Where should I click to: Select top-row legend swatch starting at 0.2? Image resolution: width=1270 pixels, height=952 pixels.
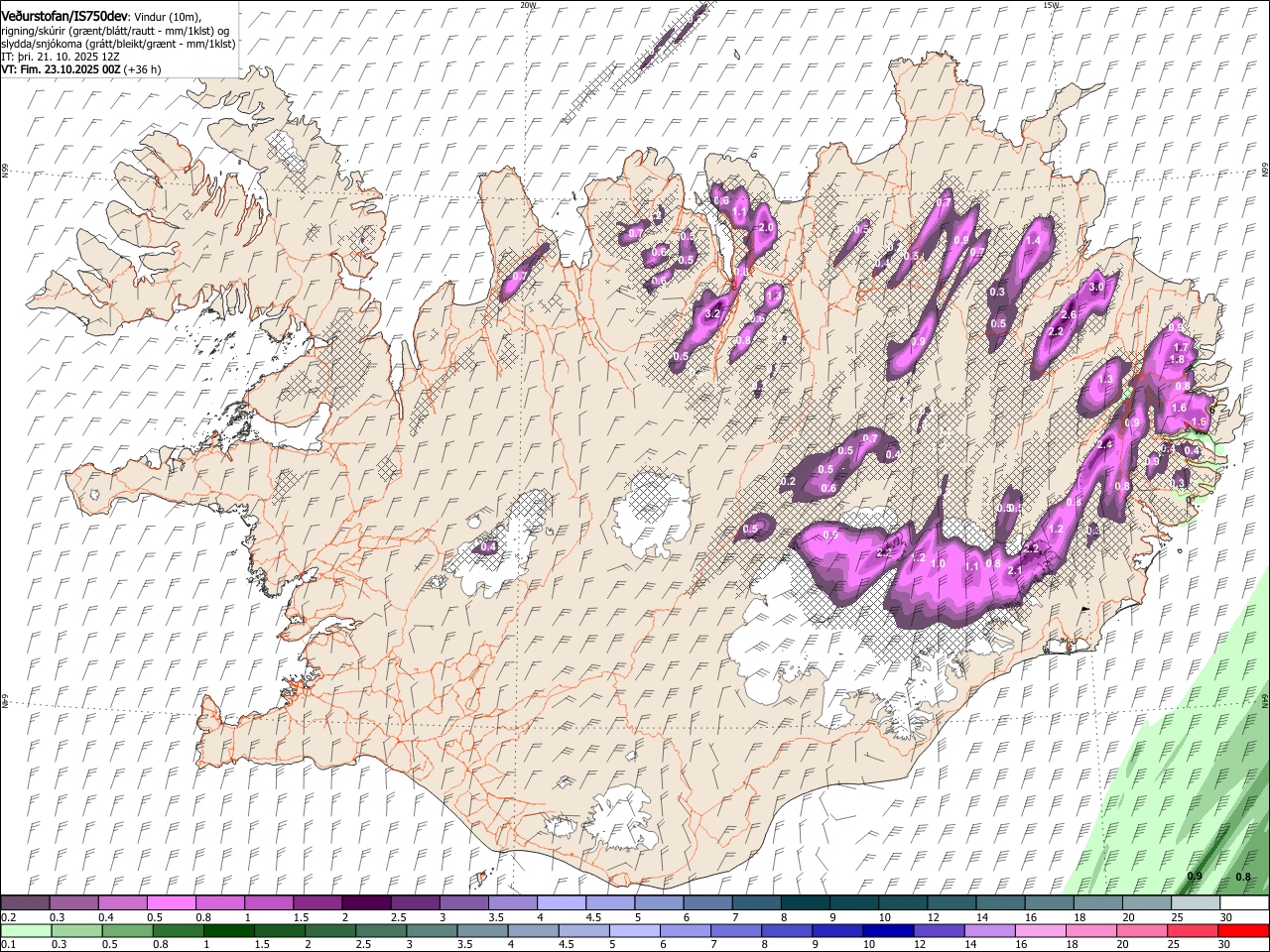coord(26,902)
